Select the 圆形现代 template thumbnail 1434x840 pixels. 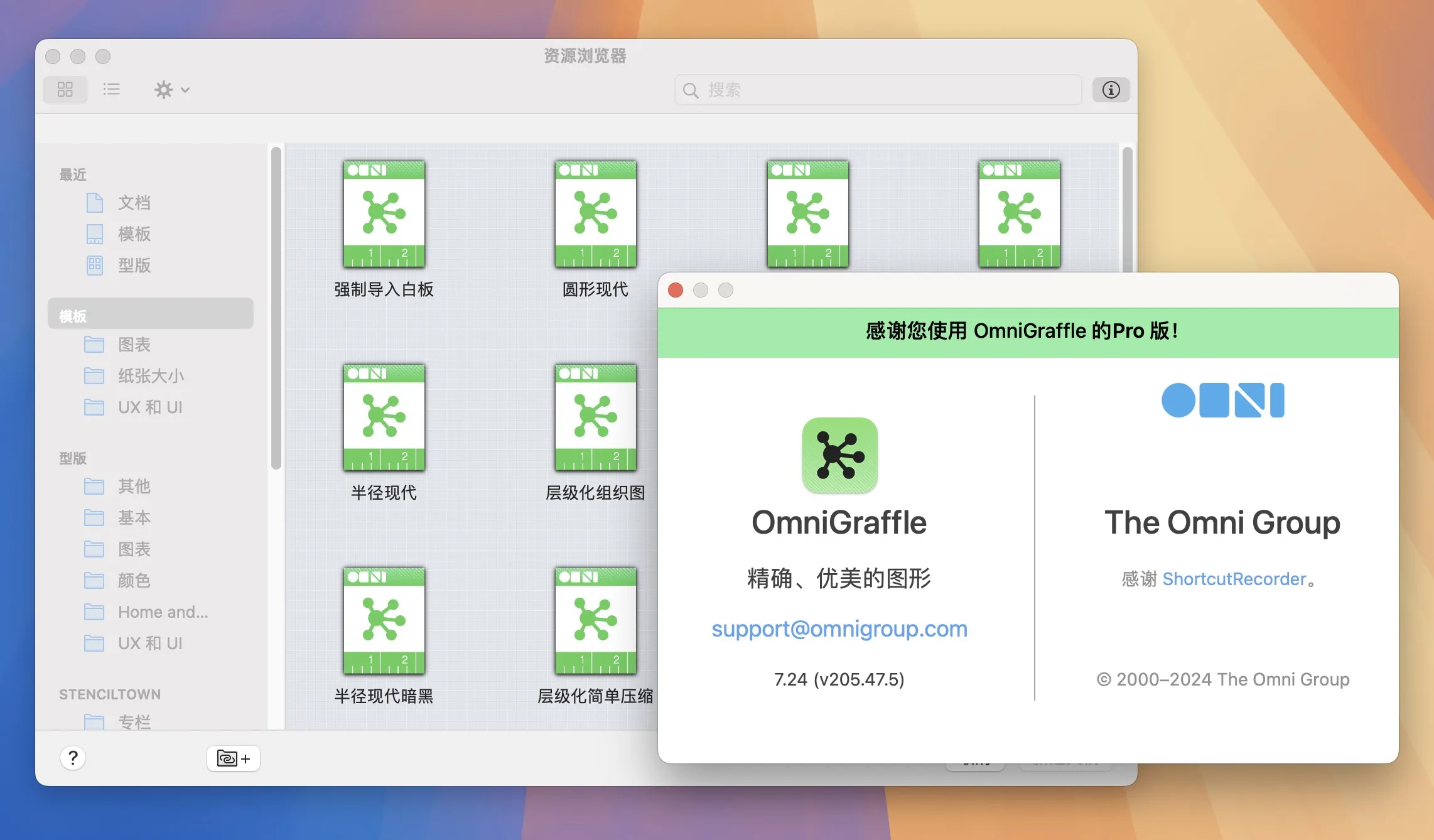(595, 214)
